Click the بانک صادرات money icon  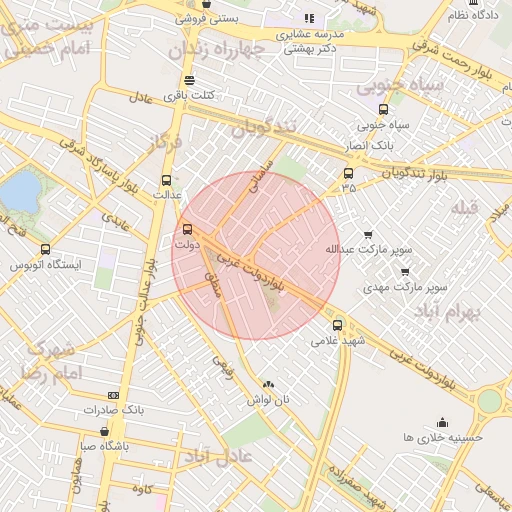pyautogui.click(x=113, y=395)
